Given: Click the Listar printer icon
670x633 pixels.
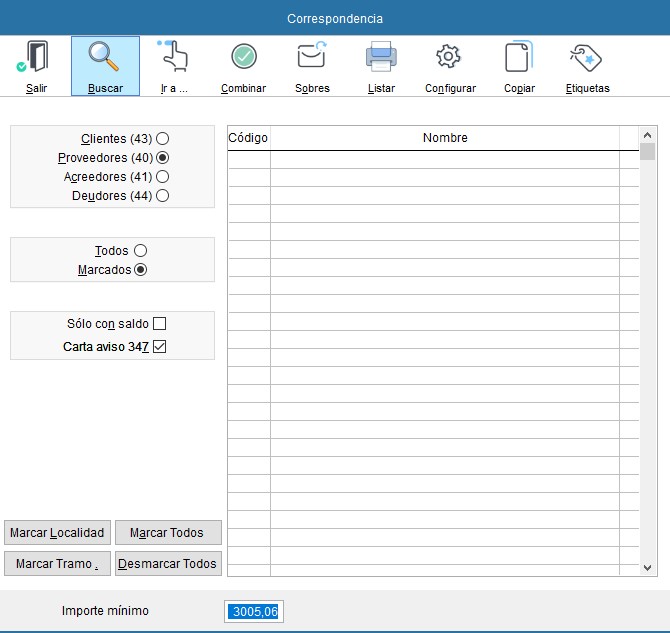Looking at the screenshot, I should pos(381,58).
